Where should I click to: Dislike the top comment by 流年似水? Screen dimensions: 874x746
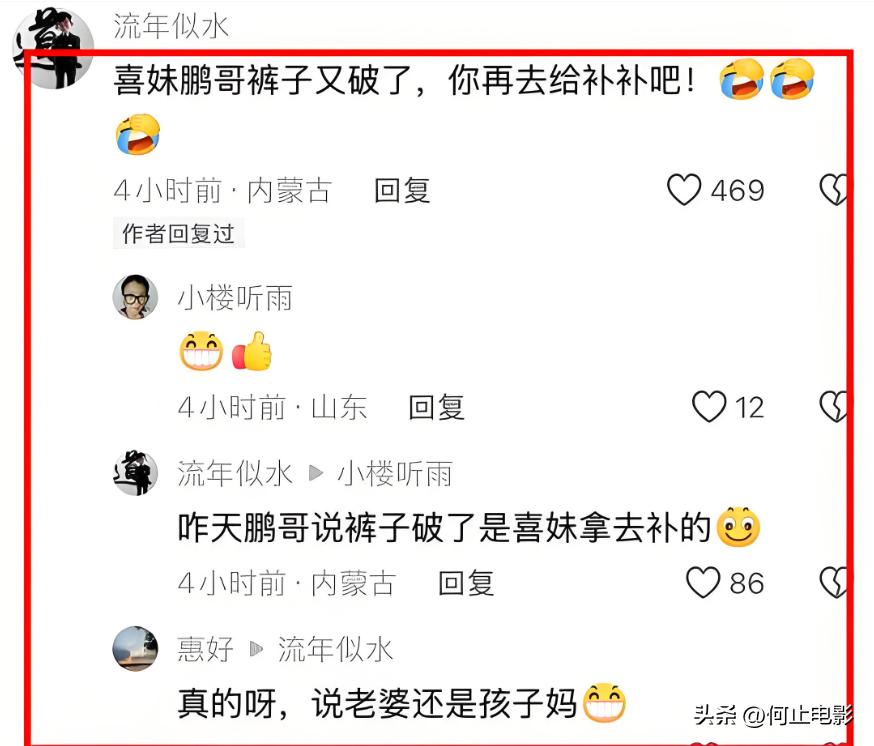[833, 190]
